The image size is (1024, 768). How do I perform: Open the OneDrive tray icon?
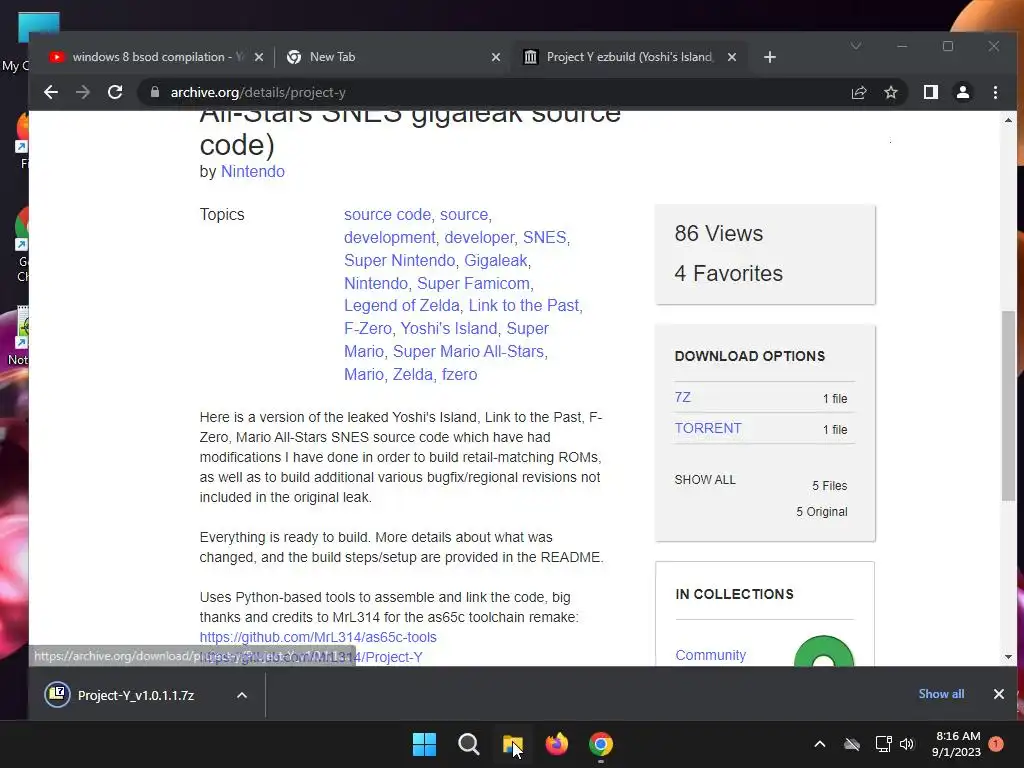click(852, 744)
